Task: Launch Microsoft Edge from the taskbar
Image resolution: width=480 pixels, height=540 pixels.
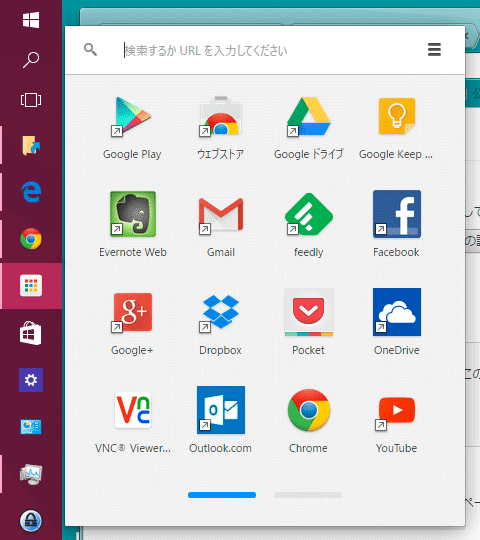Action: (x=31, y=192)
